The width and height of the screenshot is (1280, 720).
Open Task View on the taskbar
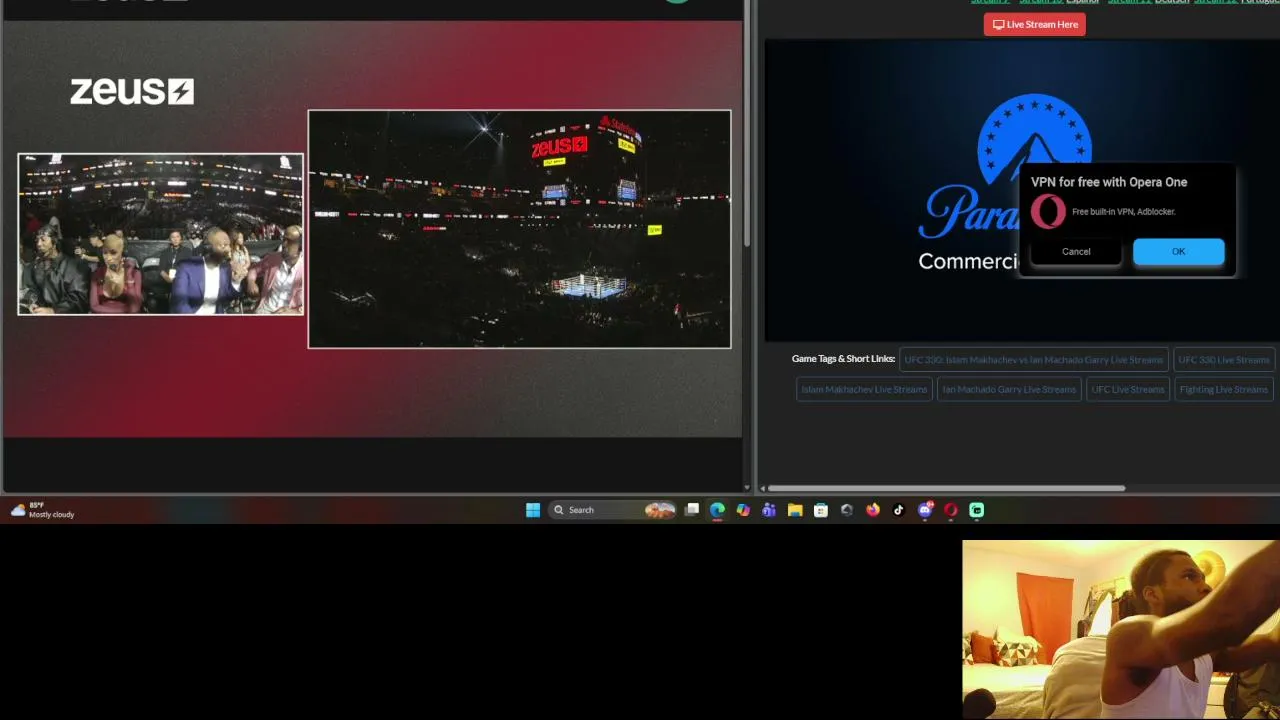point(691,510)
